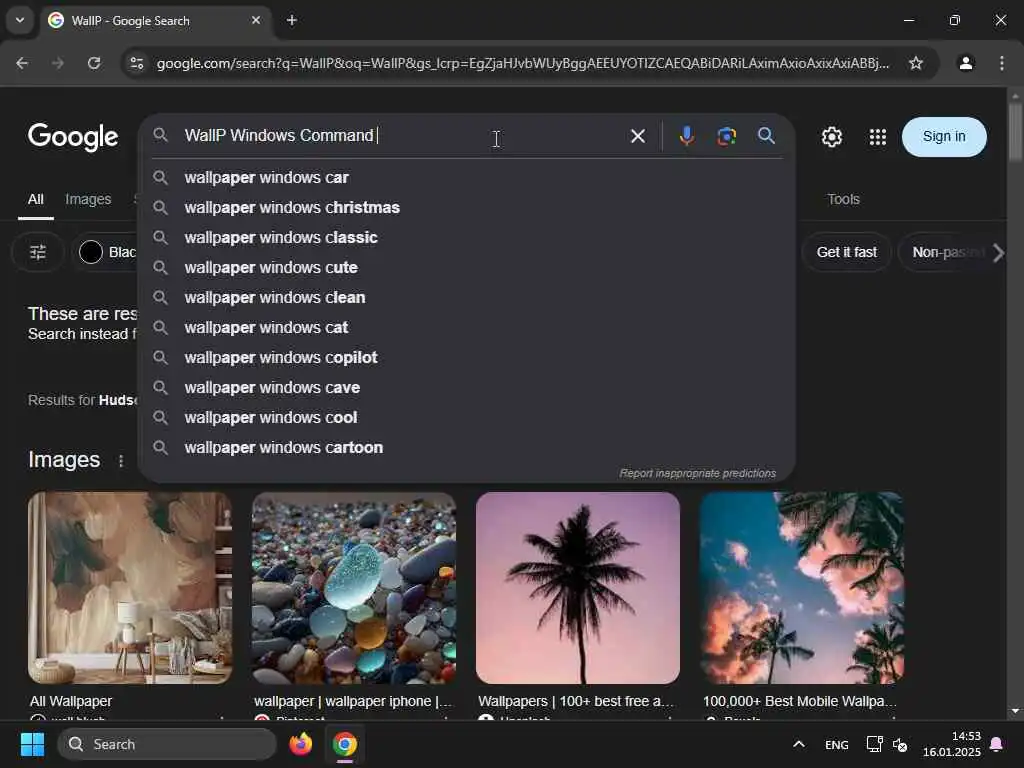This screenshot has height=768, width=1024.
Task: Click the browser forward arrow
Action: pyautogui.click(x=58, y=63)
